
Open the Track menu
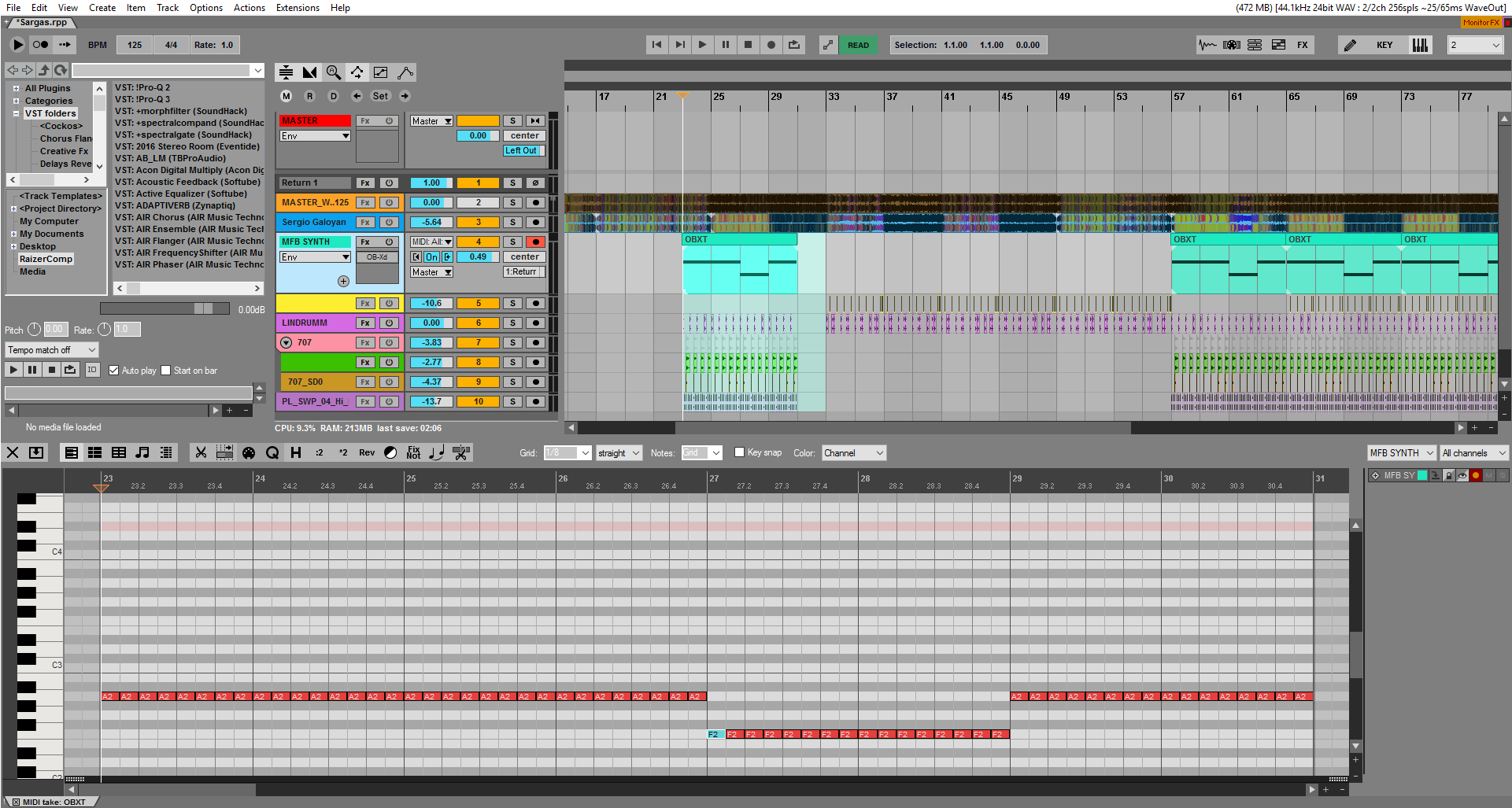coord(168,8)
